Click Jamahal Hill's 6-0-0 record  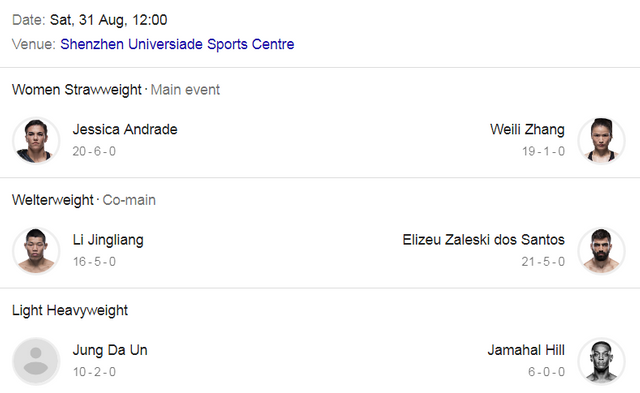click(x=546, y=372)
